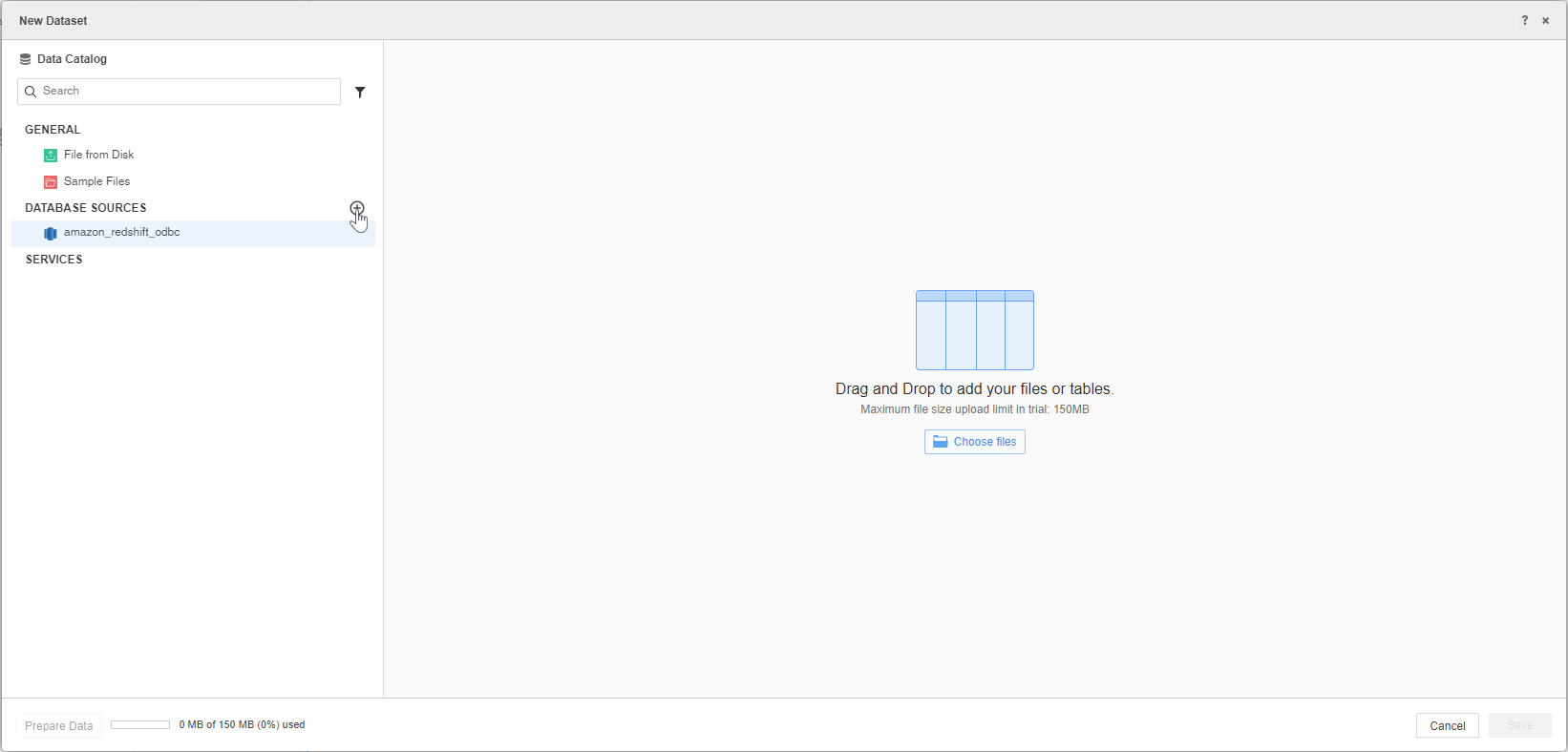Click the green File from Disk icon
The height and width of the screenshot is (752, 1568).
[51, 156]
